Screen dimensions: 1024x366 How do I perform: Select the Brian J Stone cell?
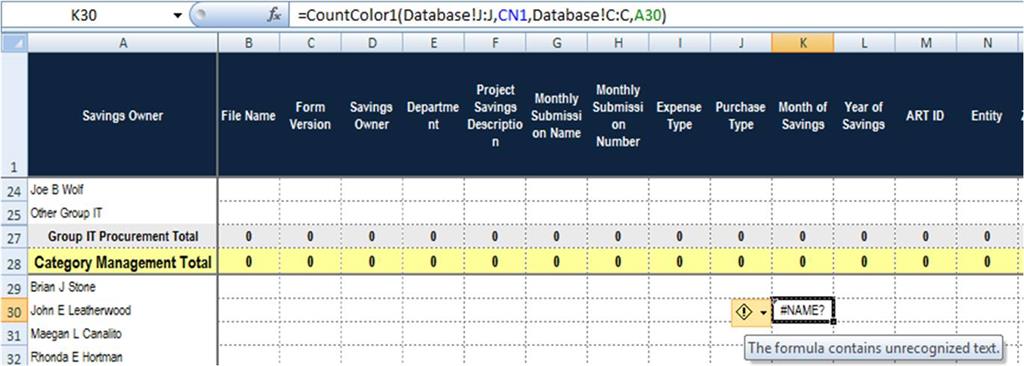(x=123, y=287)
